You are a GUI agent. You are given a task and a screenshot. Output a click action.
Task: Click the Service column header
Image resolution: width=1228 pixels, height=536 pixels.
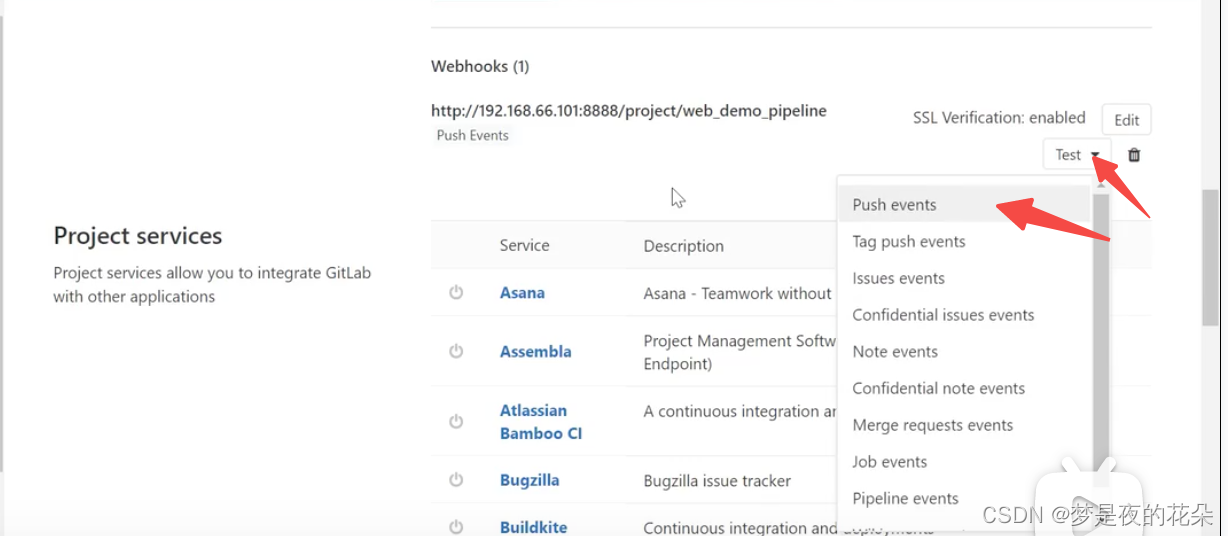click(525, 246)
